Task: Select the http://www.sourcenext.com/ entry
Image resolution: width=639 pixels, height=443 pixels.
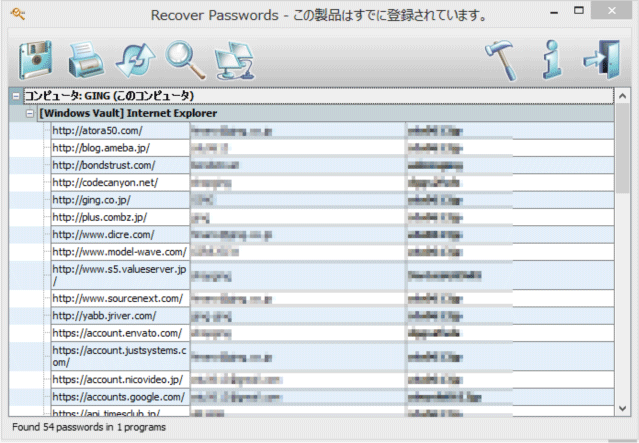Action: point(120,298)
